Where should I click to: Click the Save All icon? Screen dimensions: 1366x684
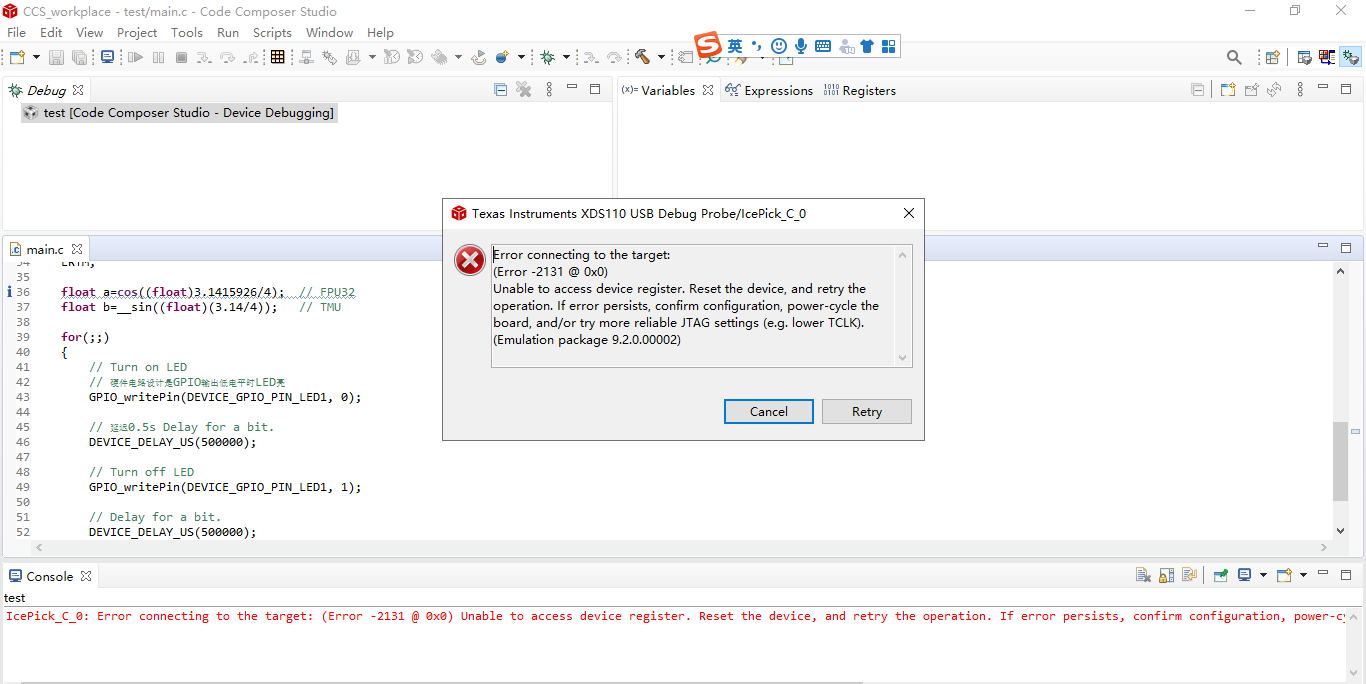79,58
